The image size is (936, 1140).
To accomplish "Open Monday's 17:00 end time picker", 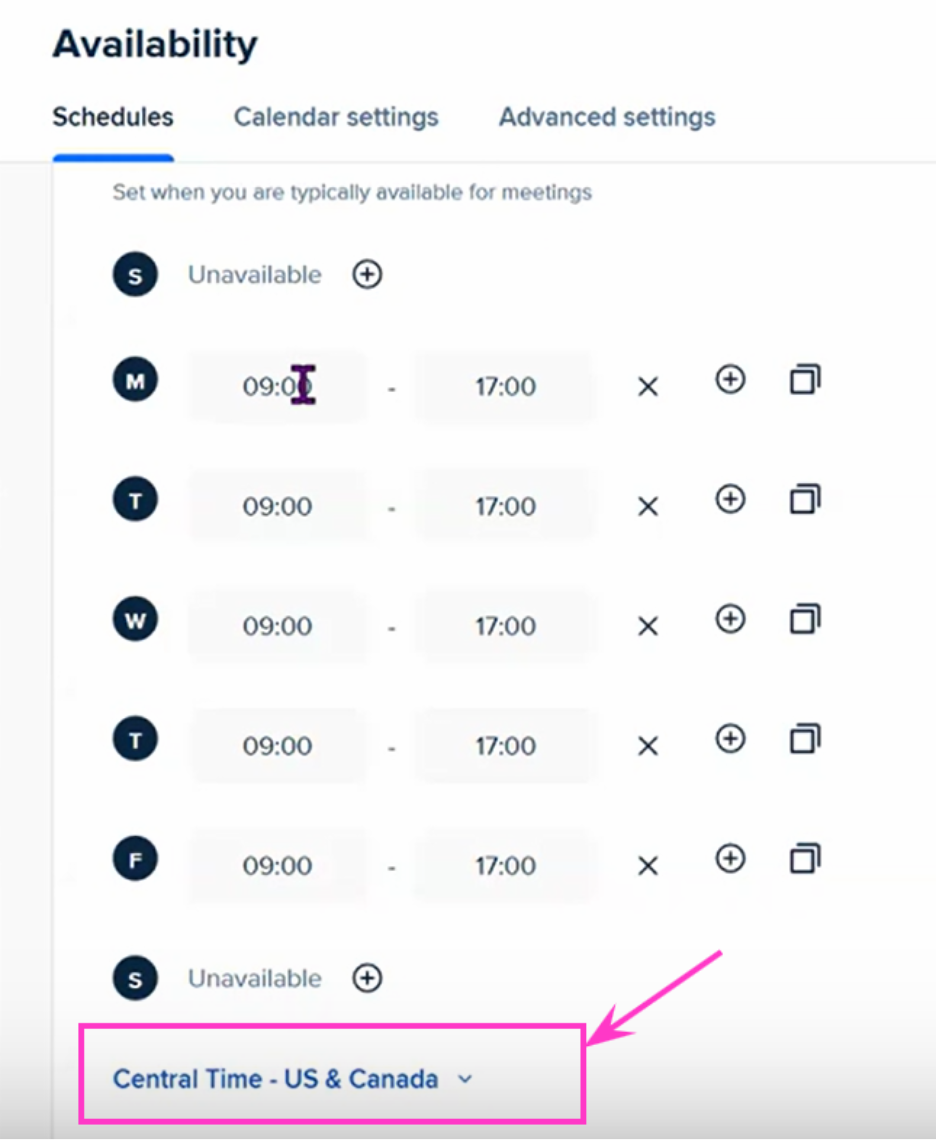I will pyautogui.click(x=505, y=386).
